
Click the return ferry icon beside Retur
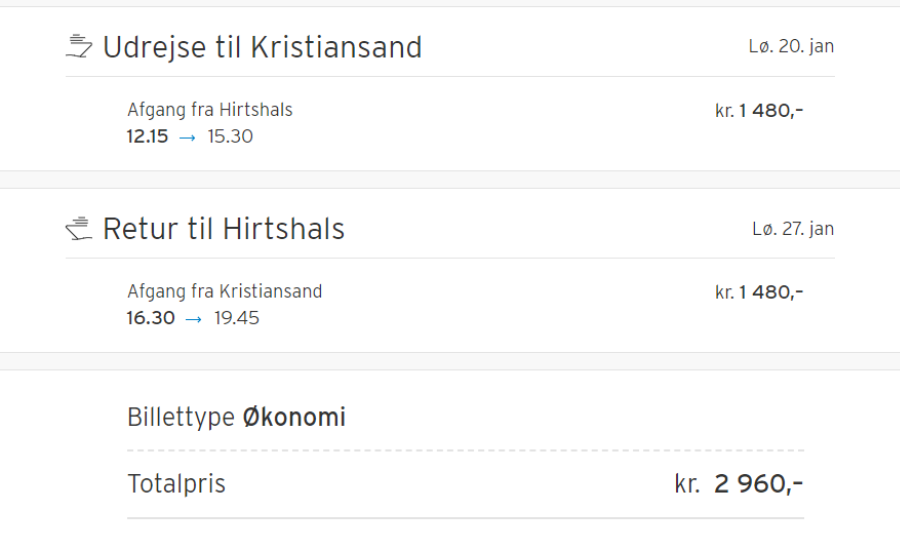tap(79, 228)
